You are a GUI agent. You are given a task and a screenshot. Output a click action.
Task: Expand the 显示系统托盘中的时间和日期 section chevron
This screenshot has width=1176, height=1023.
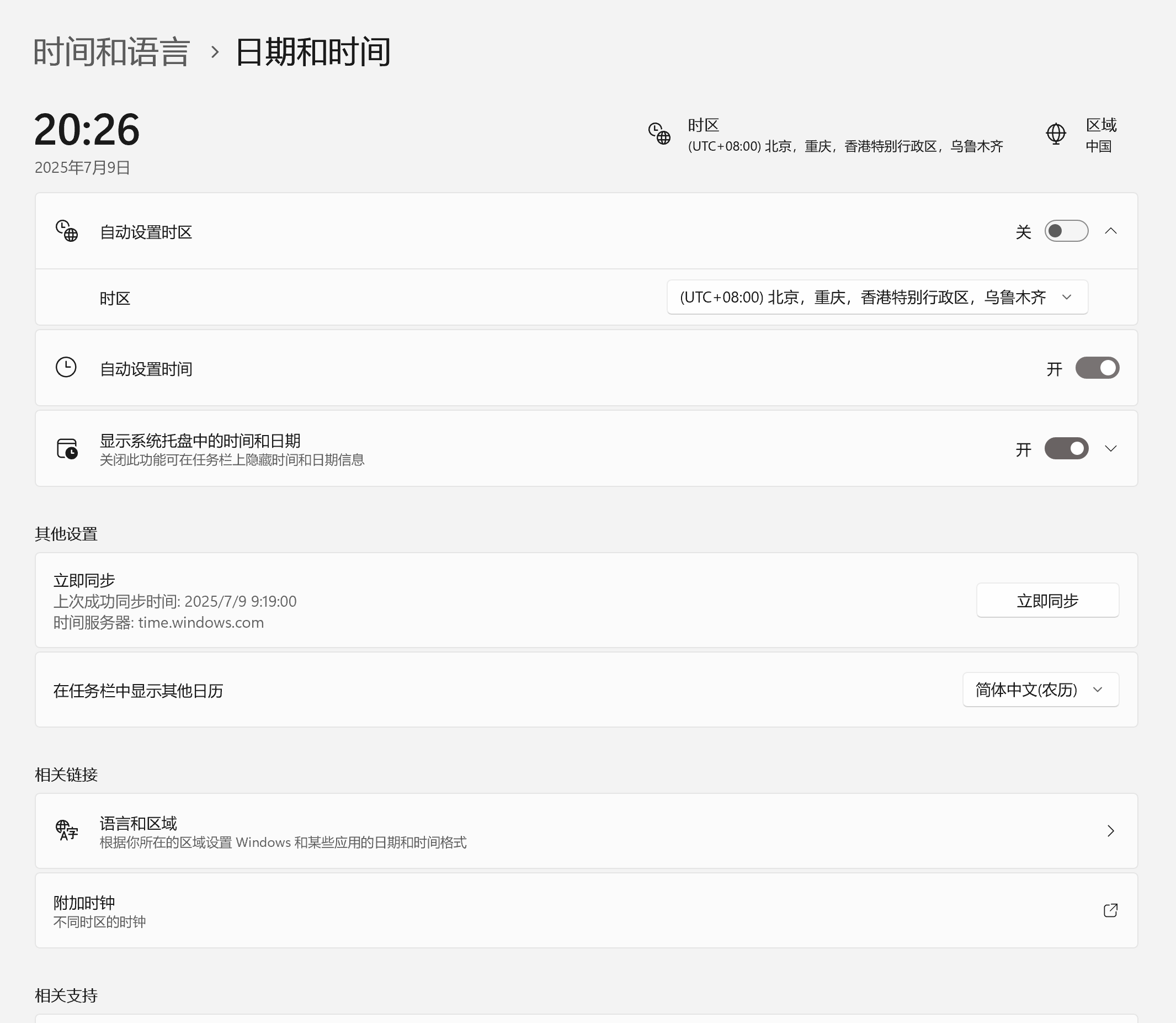pos(1110,449)
